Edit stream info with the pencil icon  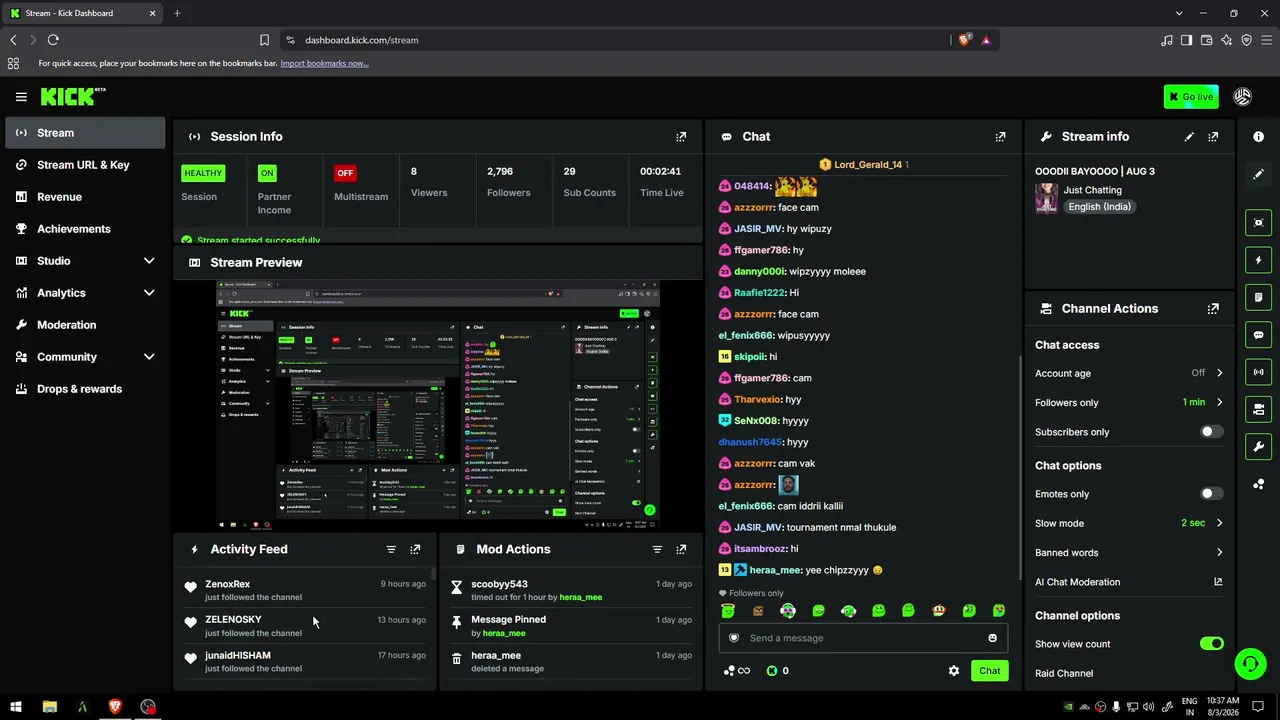1189,137
